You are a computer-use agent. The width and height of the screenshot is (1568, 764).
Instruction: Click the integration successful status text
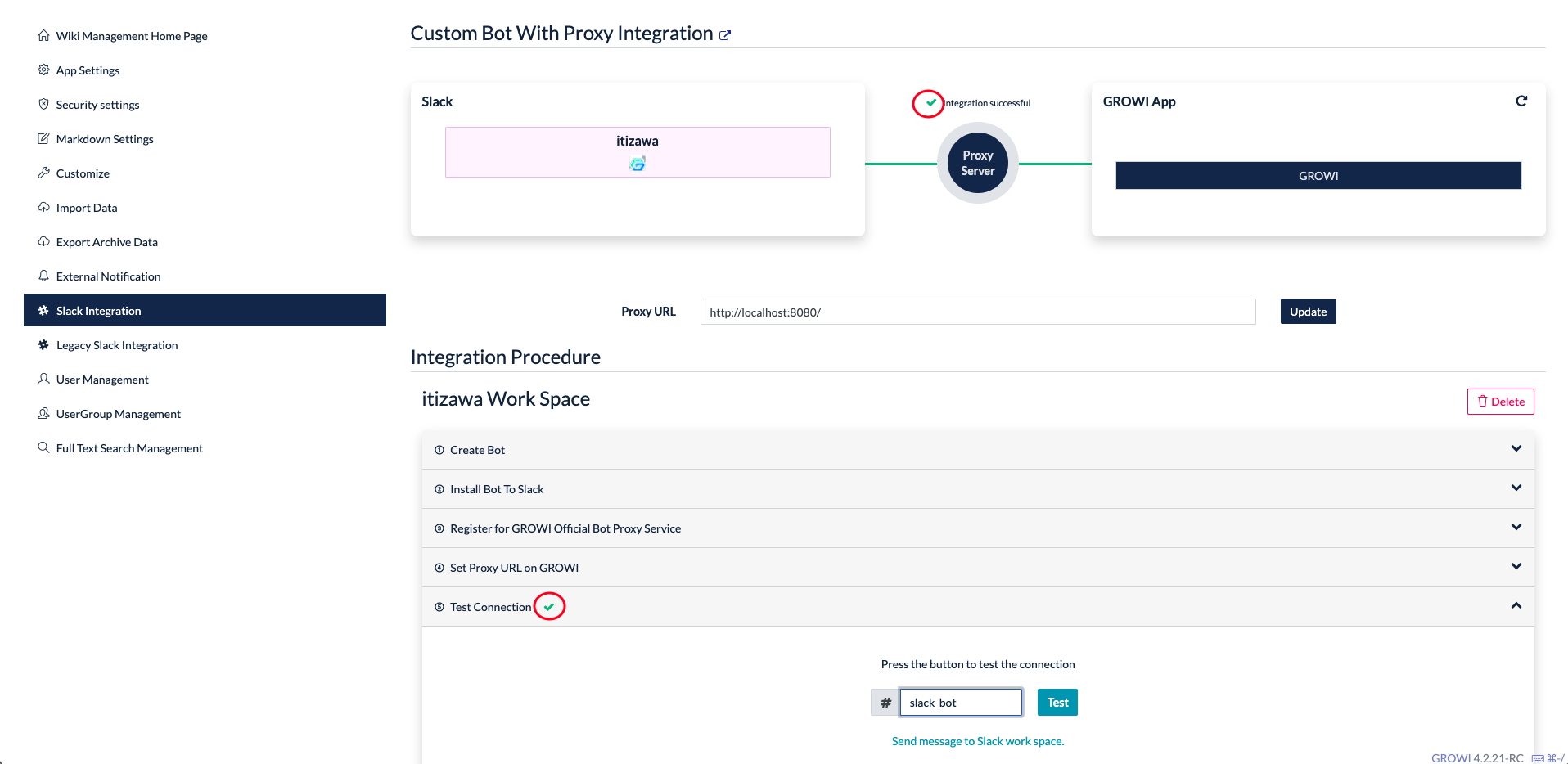coord(988,103)
